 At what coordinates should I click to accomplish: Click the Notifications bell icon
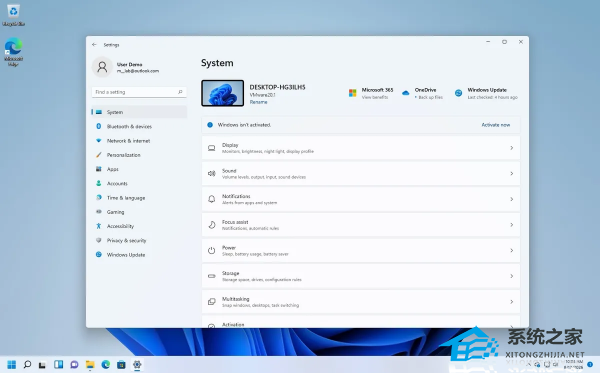click(212, 199)
